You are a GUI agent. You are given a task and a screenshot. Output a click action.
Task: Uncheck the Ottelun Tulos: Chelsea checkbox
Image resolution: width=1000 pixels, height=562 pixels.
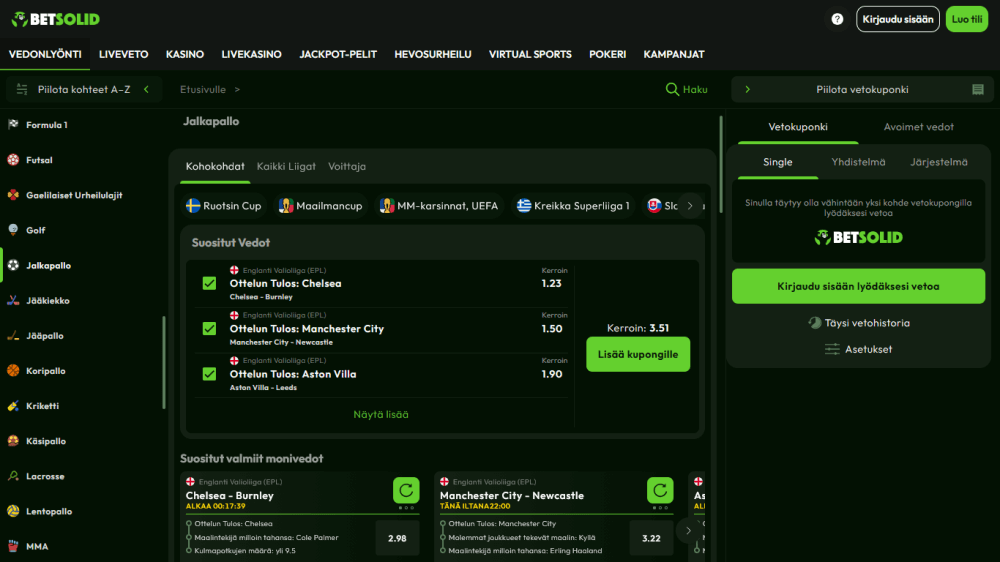[x=209, y=283]
